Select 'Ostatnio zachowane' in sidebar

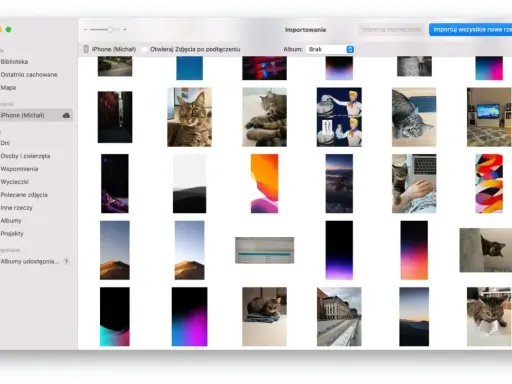click(29, 75)
